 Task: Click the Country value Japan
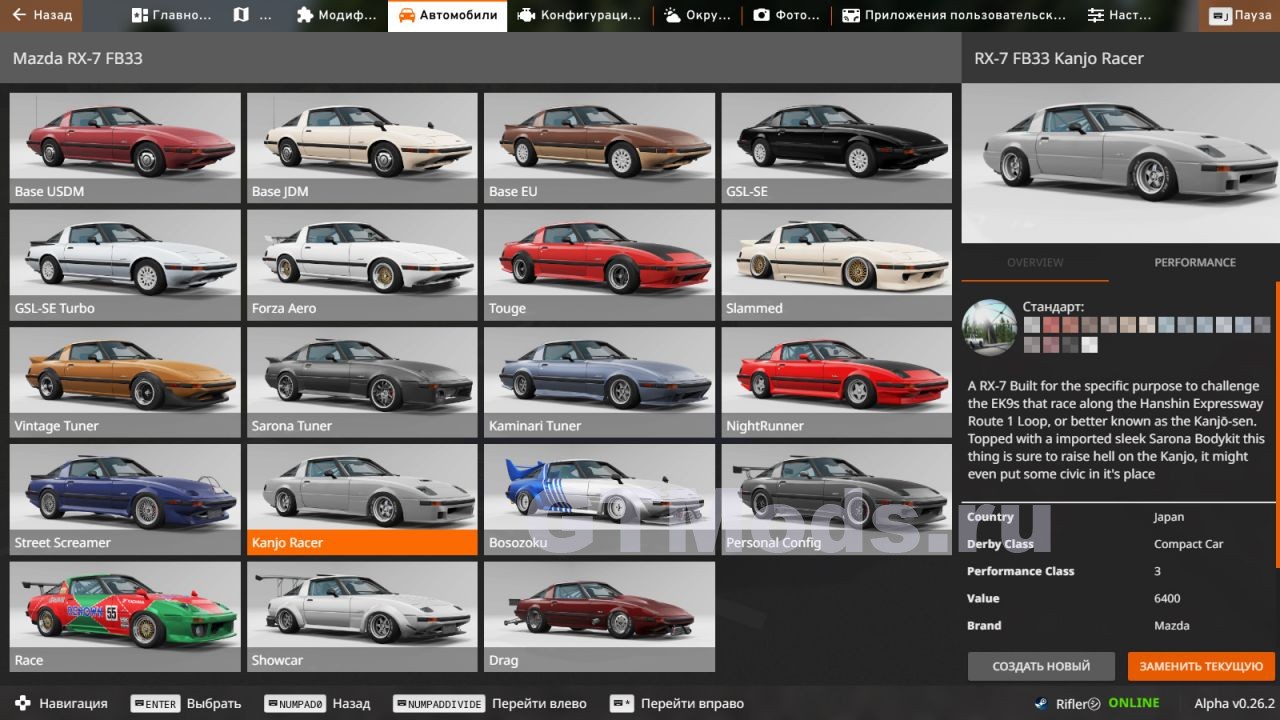point(1168,517)
